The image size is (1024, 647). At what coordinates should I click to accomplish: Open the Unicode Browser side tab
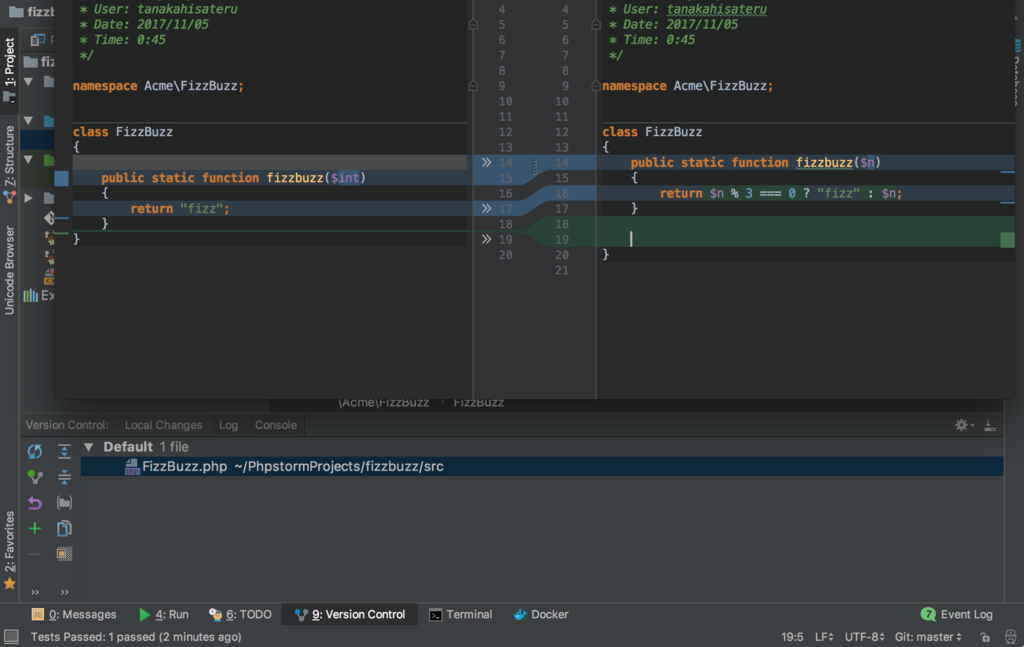pyautogui.click(x=10, y=270)
